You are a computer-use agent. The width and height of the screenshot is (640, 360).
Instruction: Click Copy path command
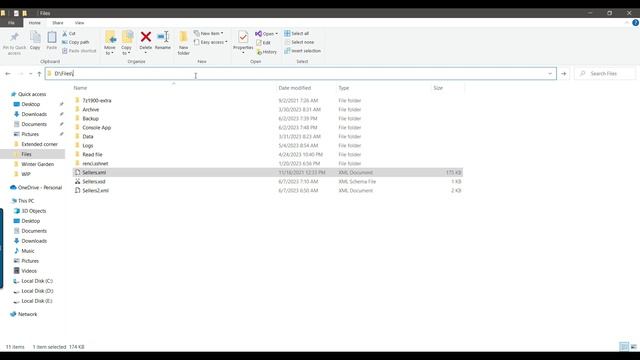point(76,42)
